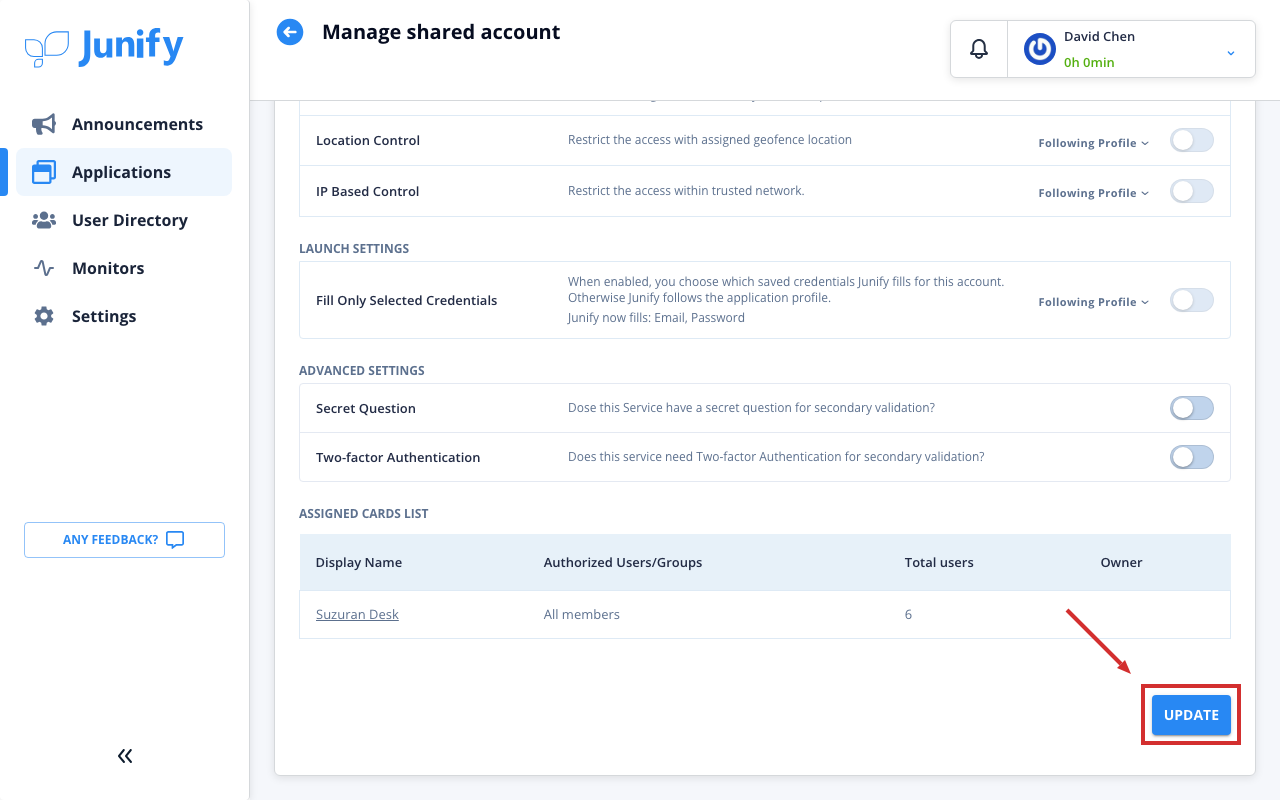Open Following Profile dropdown for Location Control
Image resolution: width=1280 pixels, height=800 pixels.
click(x=1094, y=143)
